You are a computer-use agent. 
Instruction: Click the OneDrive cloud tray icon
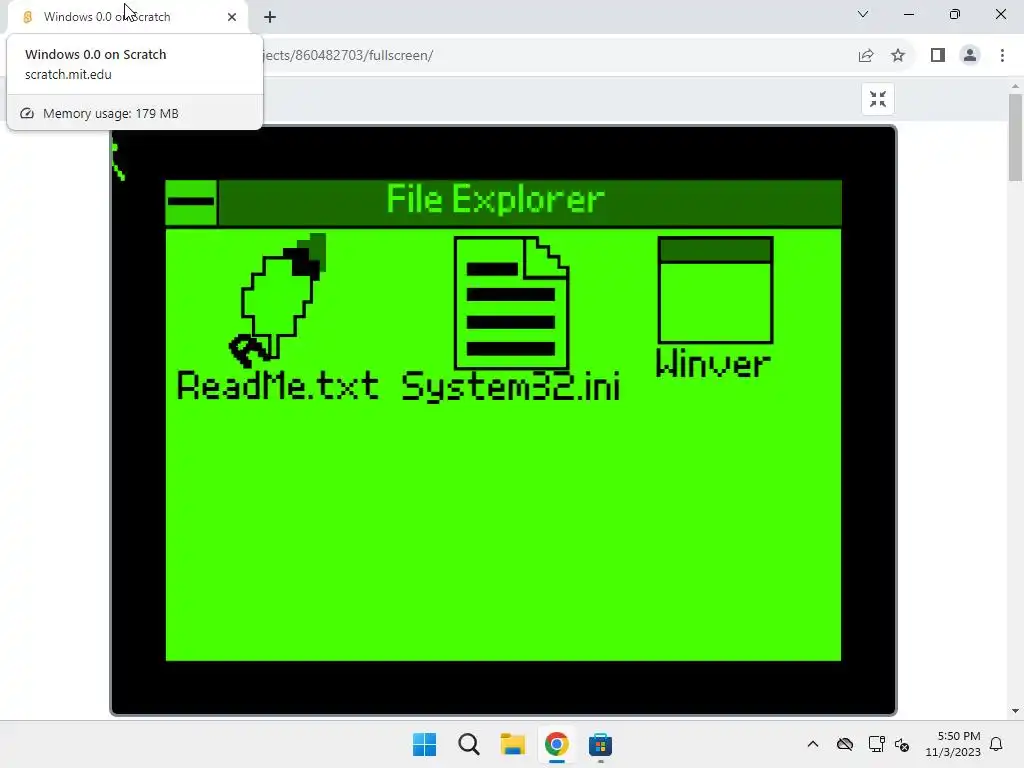click(844, 744)
